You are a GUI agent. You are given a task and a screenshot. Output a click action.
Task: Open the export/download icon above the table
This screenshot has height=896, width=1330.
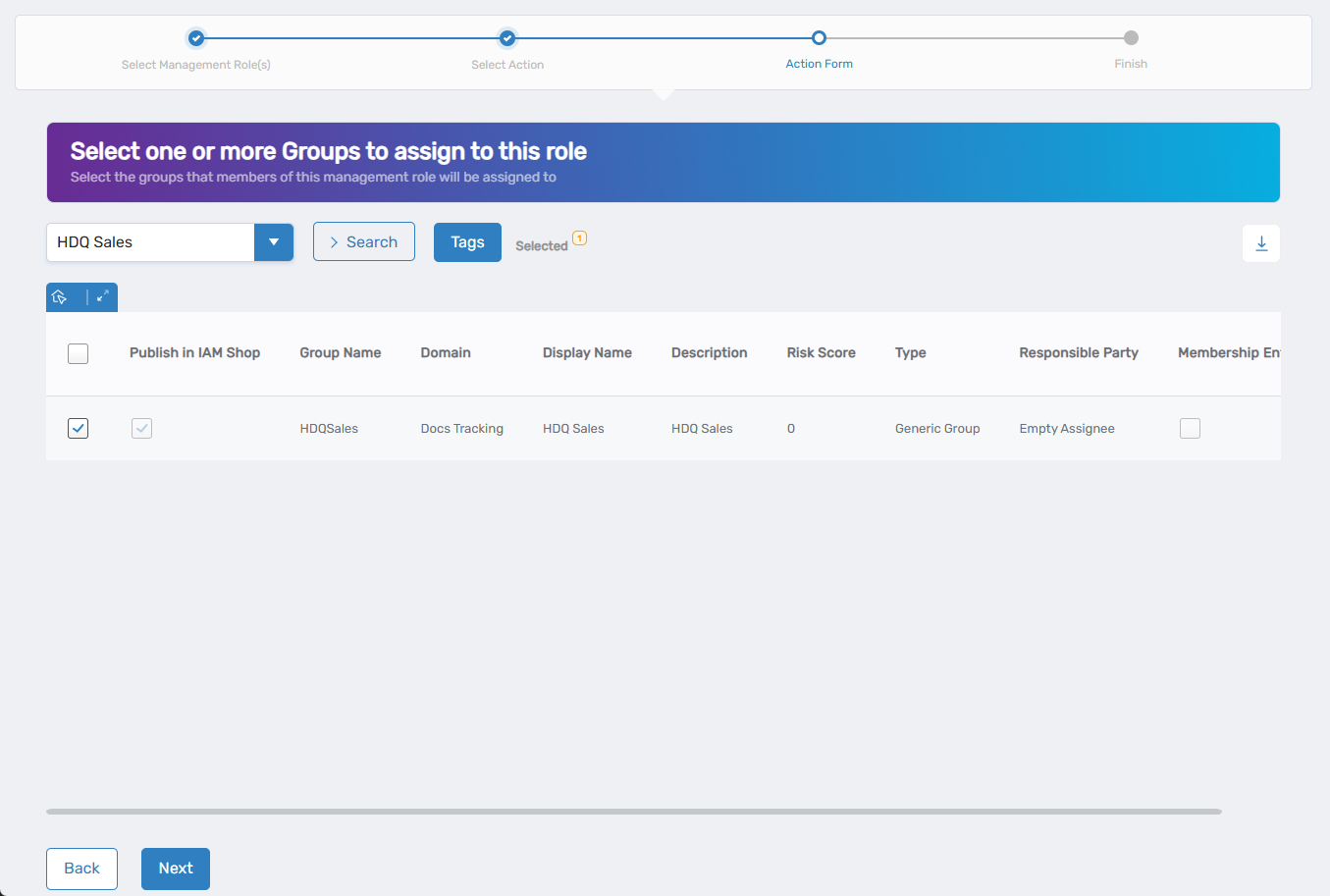tap(1260, 242)
